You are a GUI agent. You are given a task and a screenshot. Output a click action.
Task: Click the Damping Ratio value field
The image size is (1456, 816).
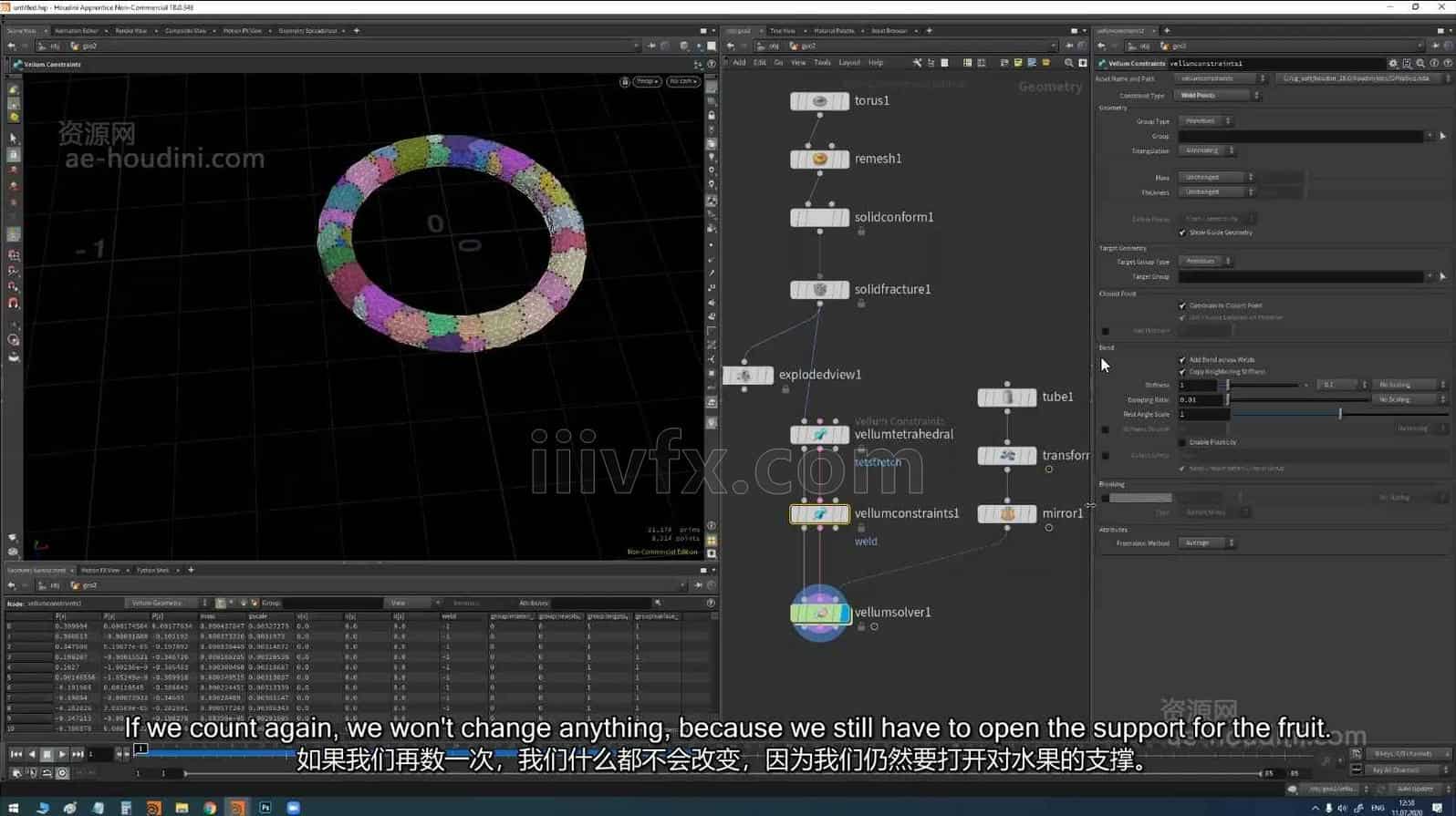pyautogui.click(x=1200, y=400)
